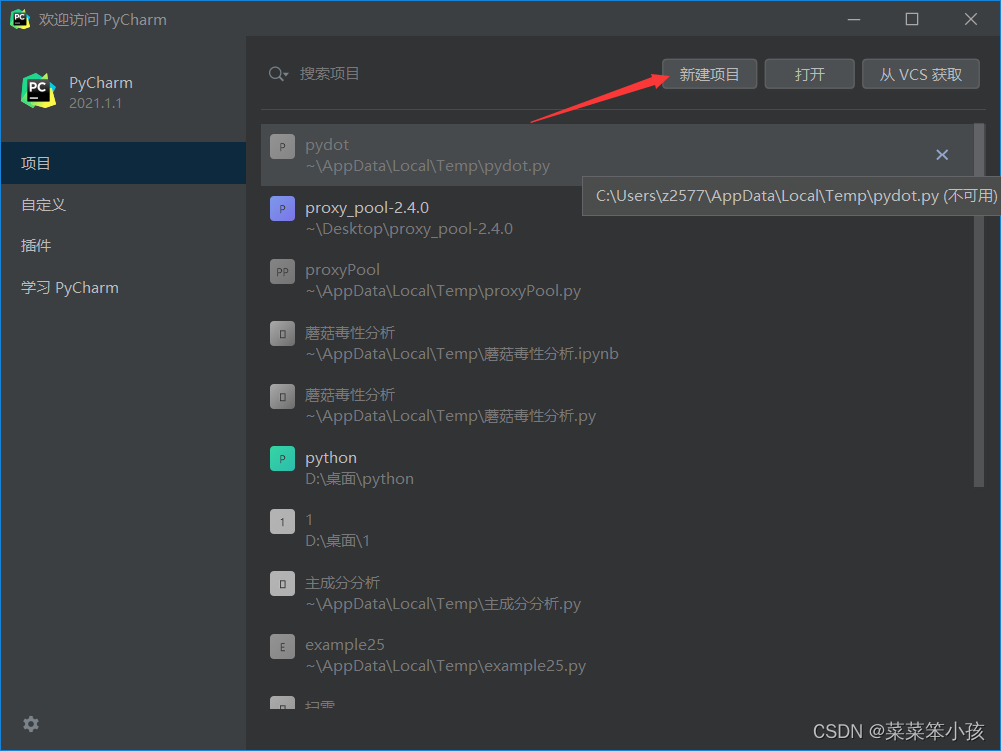This screenshot has width=1001, height=751.
Task: Click the project list vertical scrollbar
Action: click(979, 305)
